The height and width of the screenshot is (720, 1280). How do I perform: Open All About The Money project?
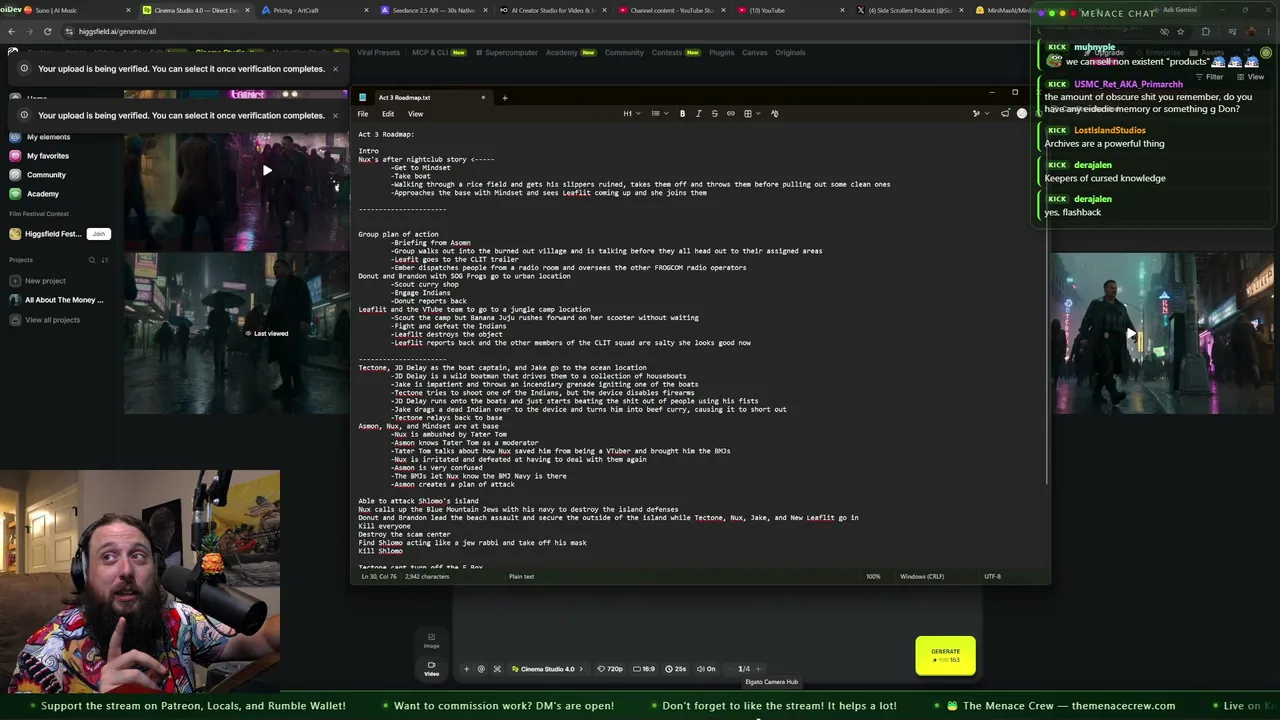tap(64, 300)
